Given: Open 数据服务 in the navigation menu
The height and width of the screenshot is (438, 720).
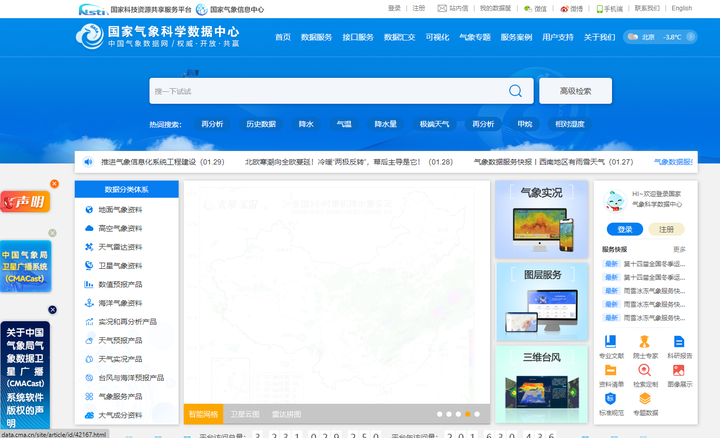Looking at the screenshot, I should 316,37.
